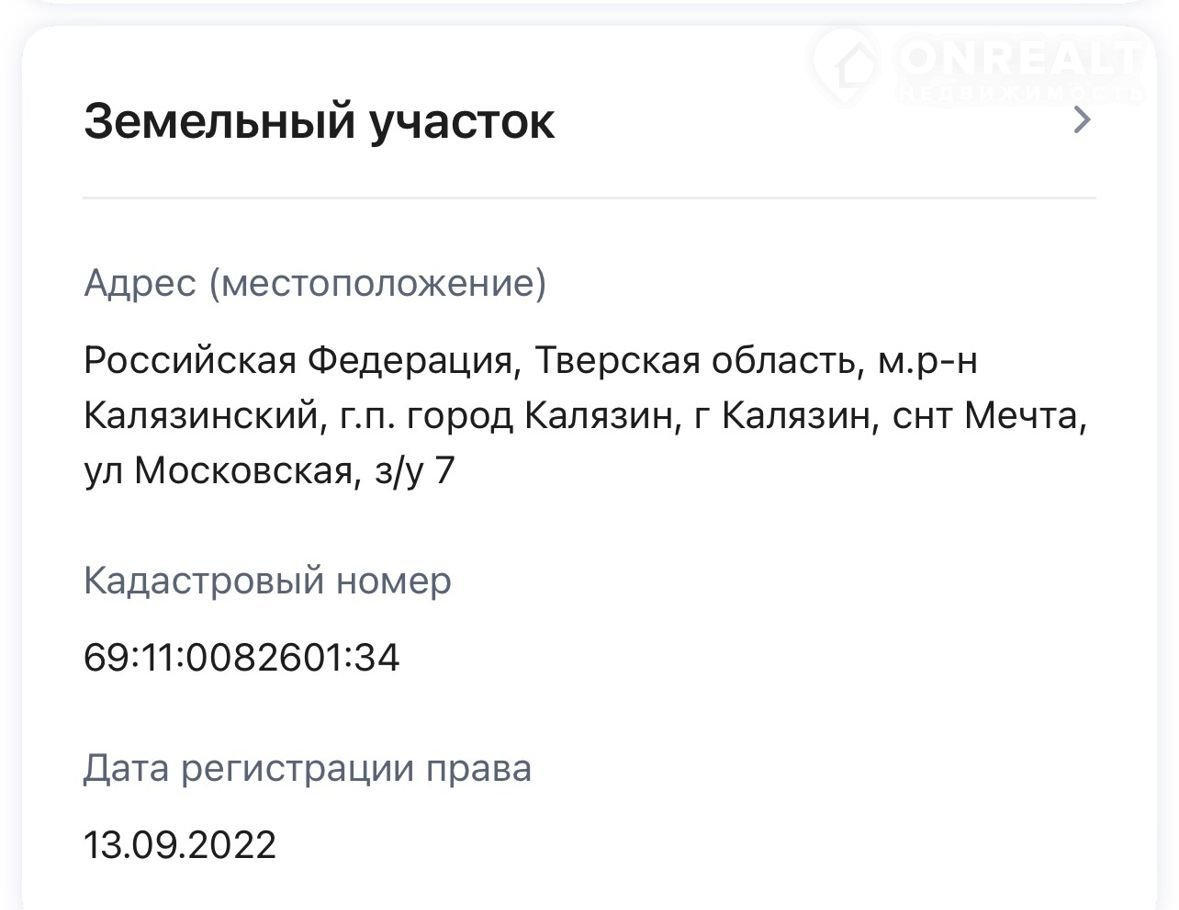This screenshot has height=910, width=1179.
Task: Click the word Калязинский in the address
Action: (199, 415)
